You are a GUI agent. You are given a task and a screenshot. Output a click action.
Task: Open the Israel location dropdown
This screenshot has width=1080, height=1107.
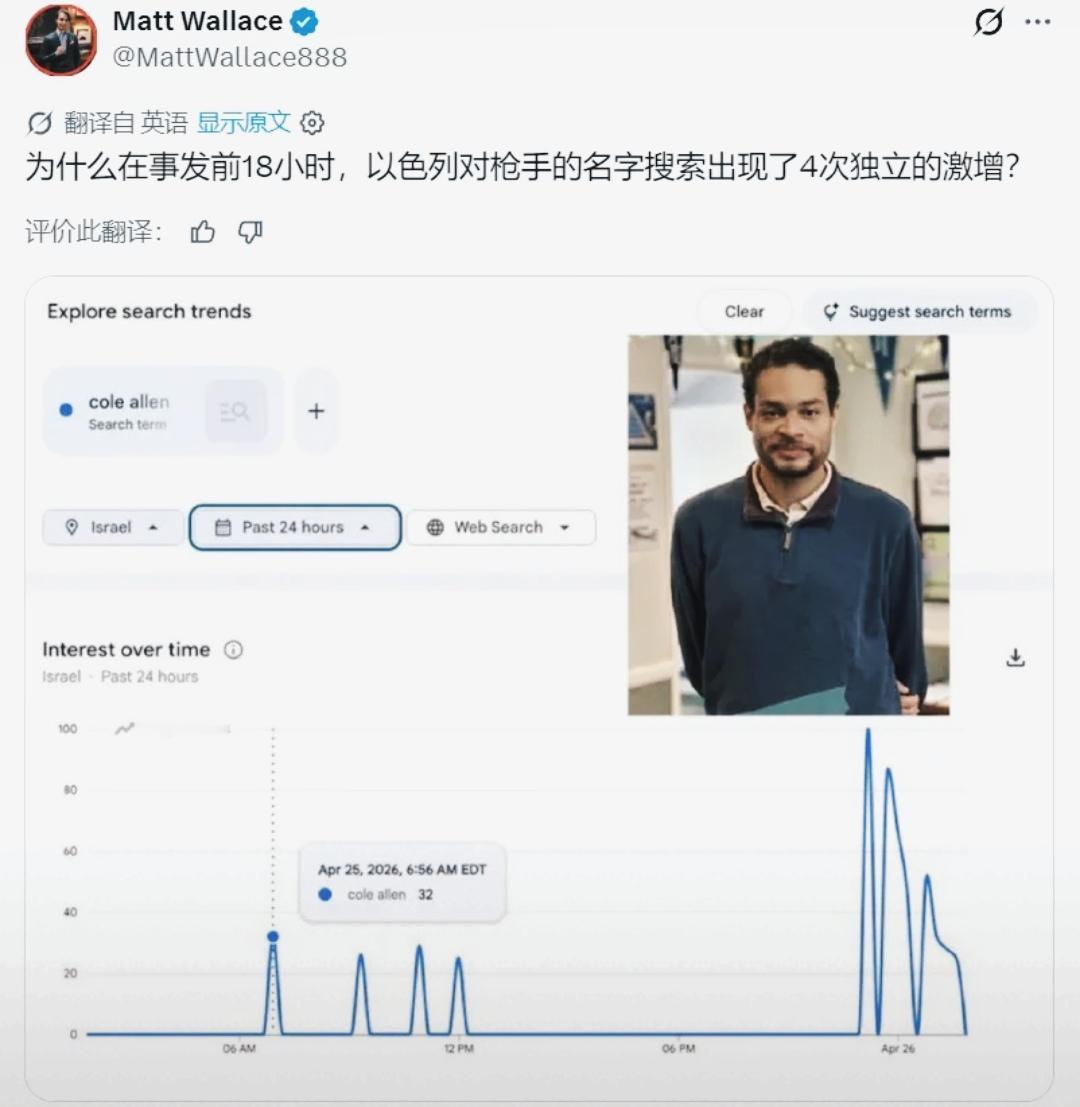click(113, 527)
